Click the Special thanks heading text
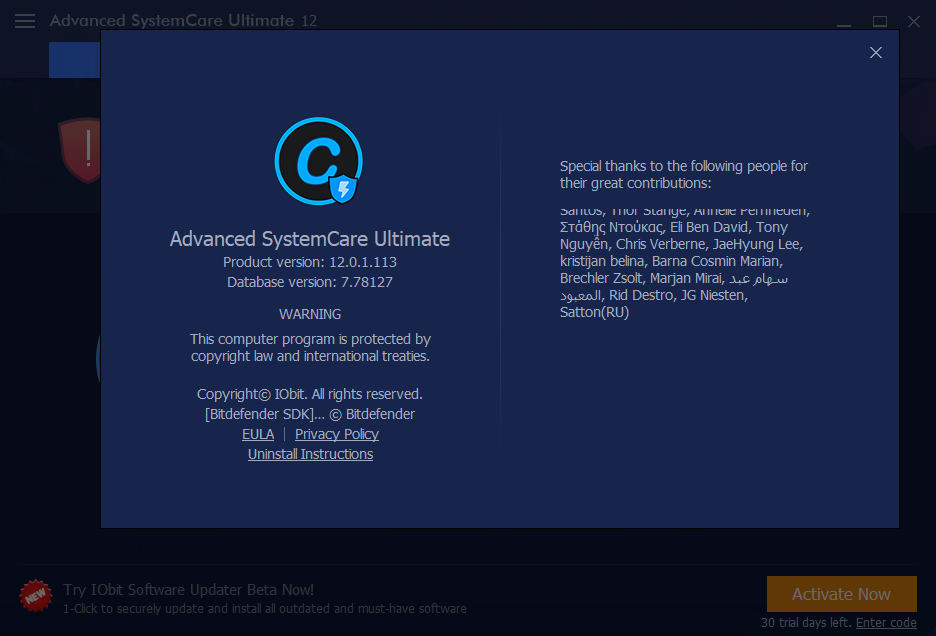The image size is (936, 636). click(x=683, y=174)
